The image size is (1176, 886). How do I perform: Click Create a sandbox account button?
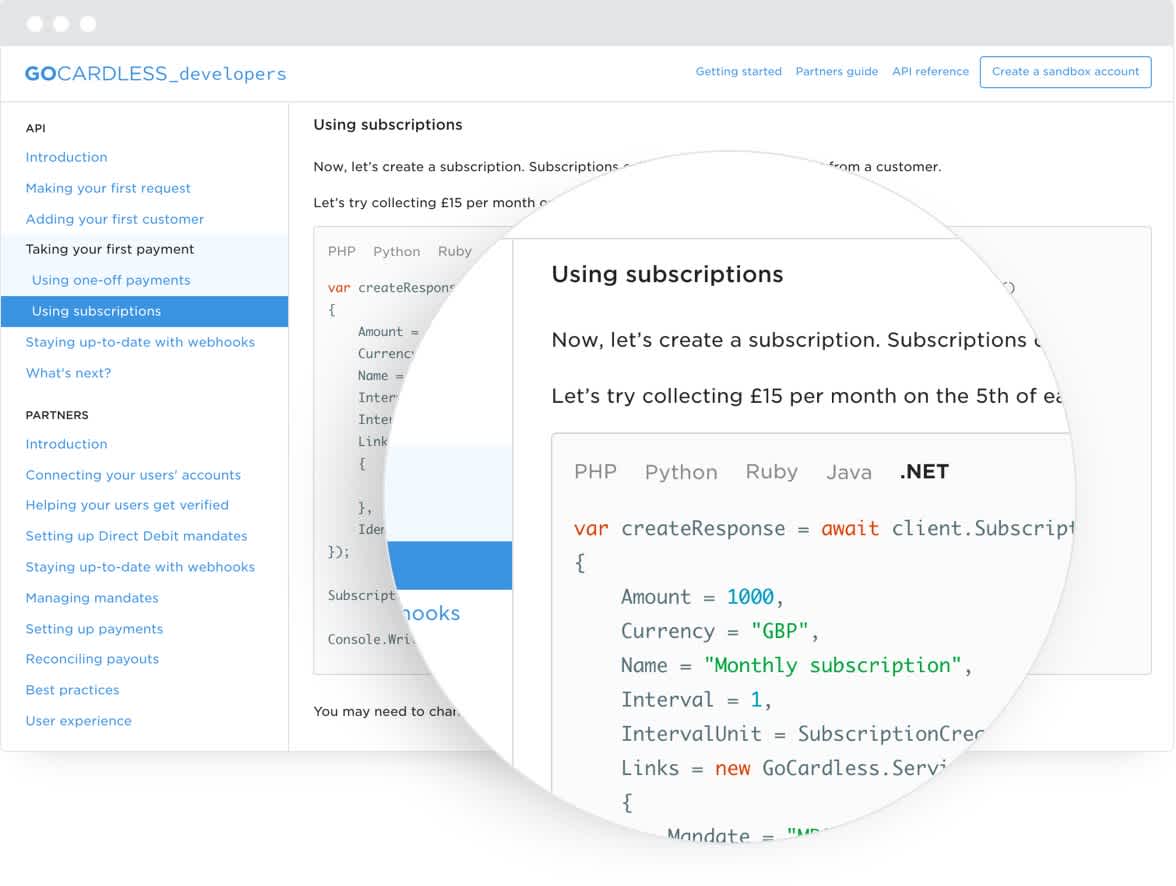pos(1065,72)
